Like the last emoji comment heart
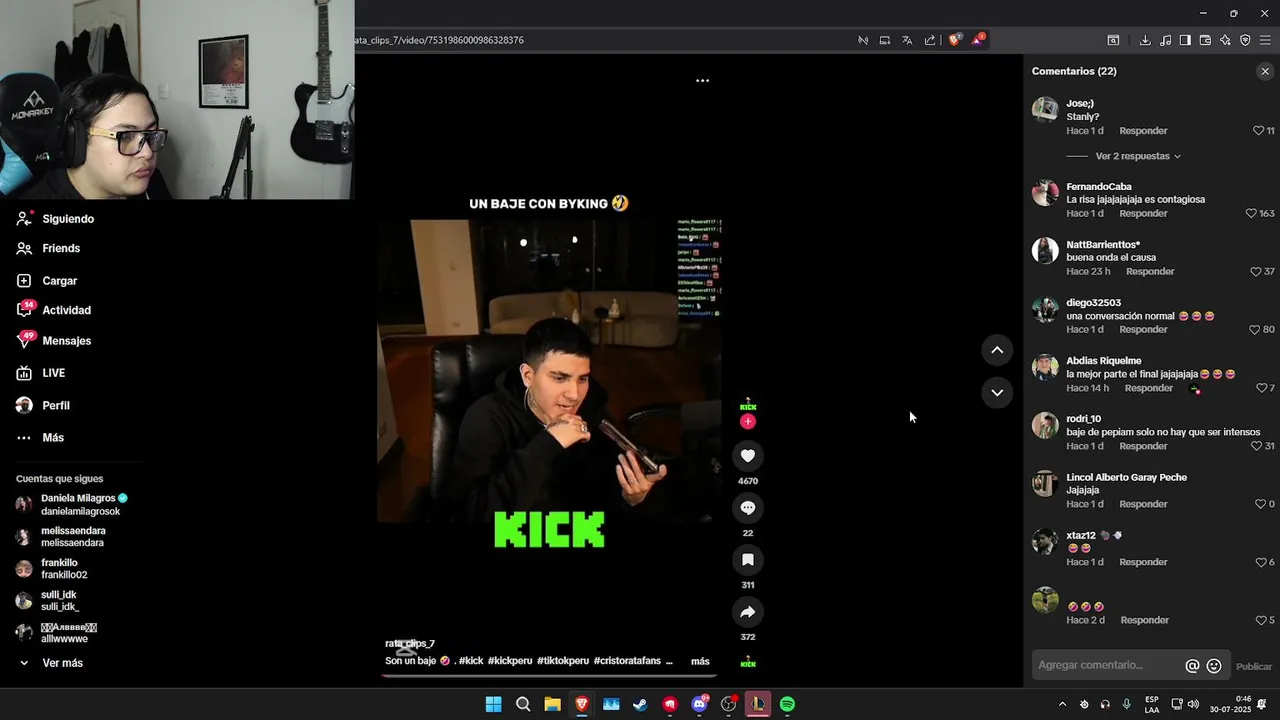The width and height of the screenshot is (1280, 720). pos(1261,620)
